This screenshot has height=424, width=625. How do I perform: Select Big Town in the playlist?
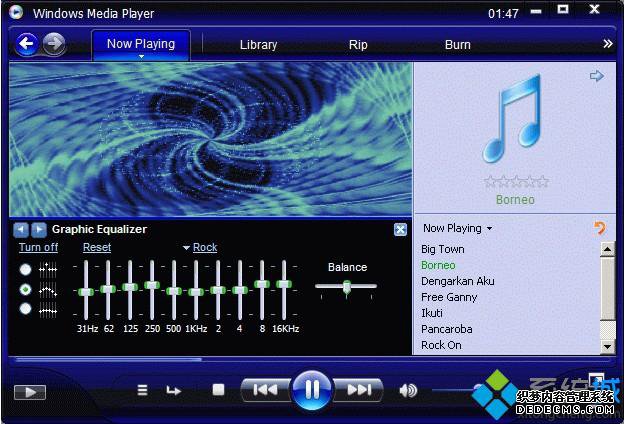(x=442, y=249)
